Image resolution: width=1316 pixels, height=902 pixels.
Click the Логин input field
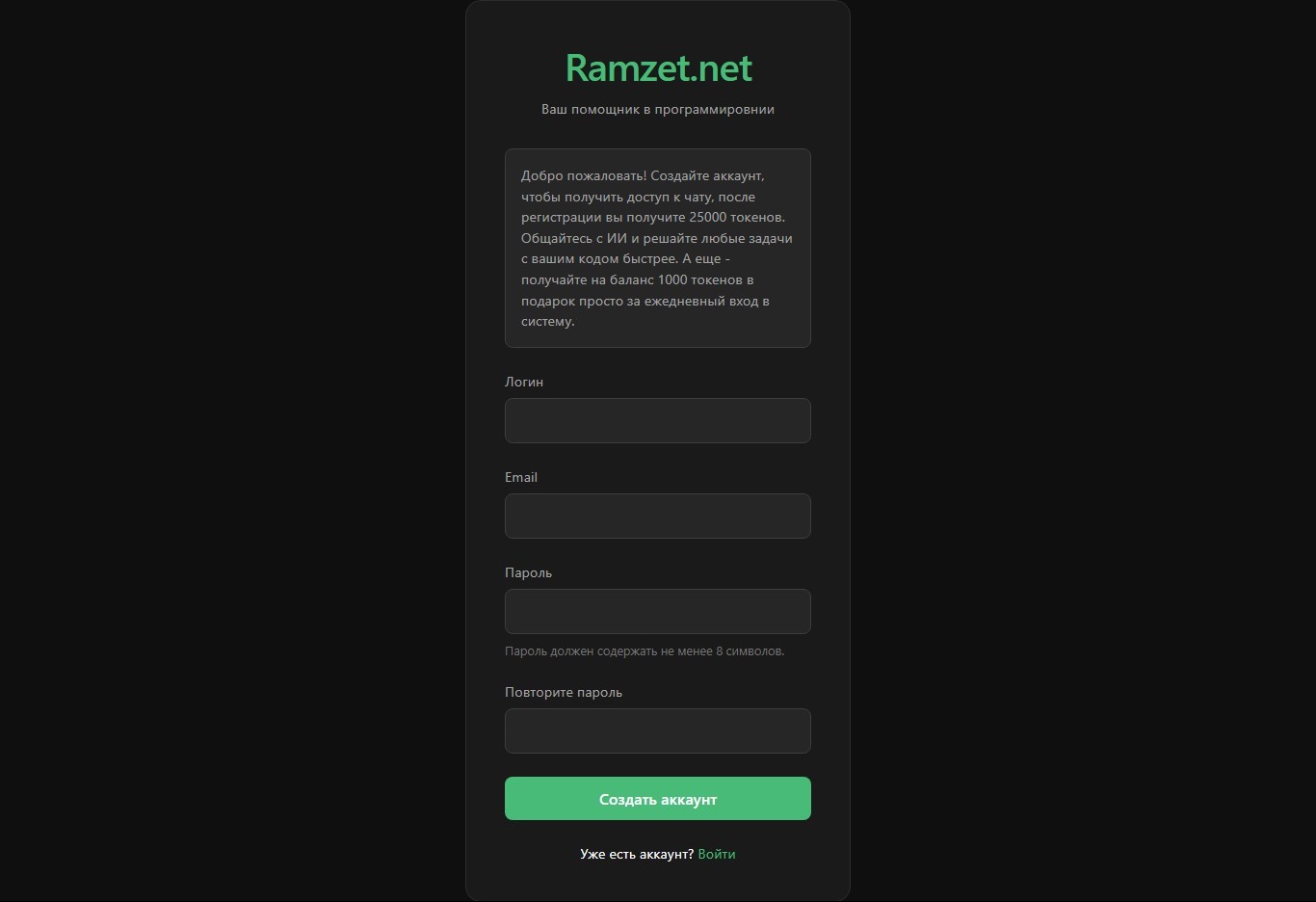pos(658,421)
